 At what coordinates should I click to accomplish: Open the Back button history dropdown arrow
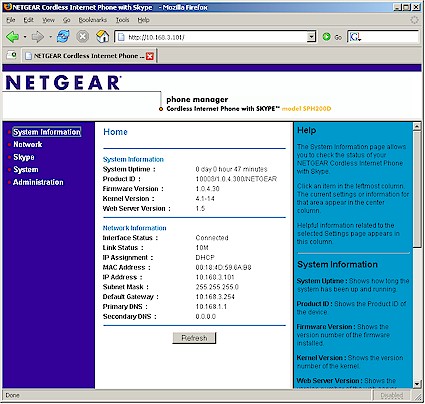click(25, 37)
